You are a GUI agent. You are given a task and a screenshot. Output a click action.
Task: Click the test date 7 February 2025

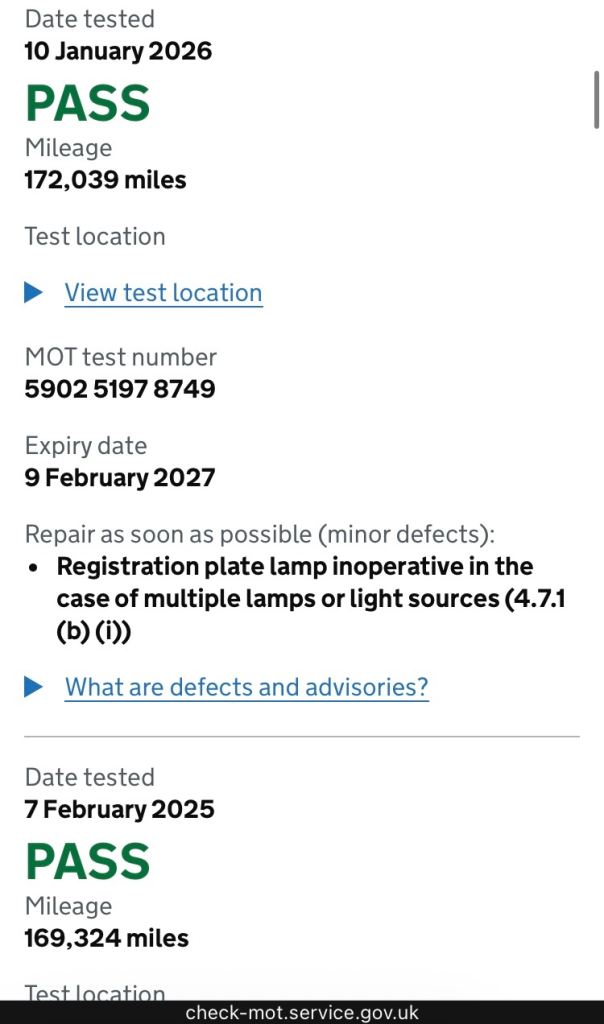click(119, 809)
